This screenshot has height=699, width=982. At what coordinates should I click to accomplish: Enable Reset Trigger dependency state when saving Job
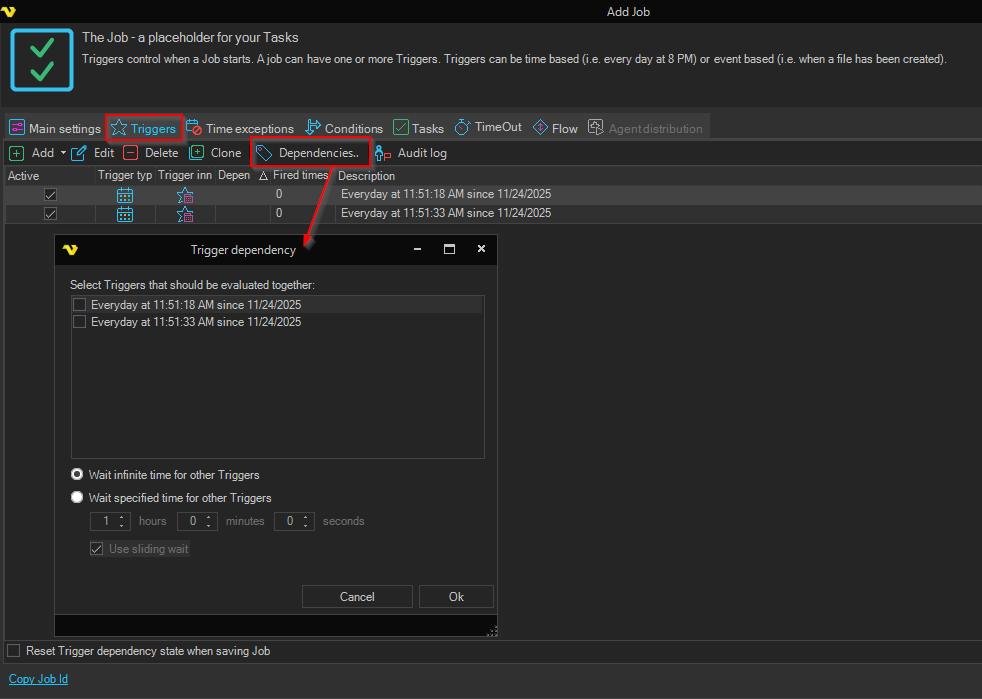click(x=14, y=651)
